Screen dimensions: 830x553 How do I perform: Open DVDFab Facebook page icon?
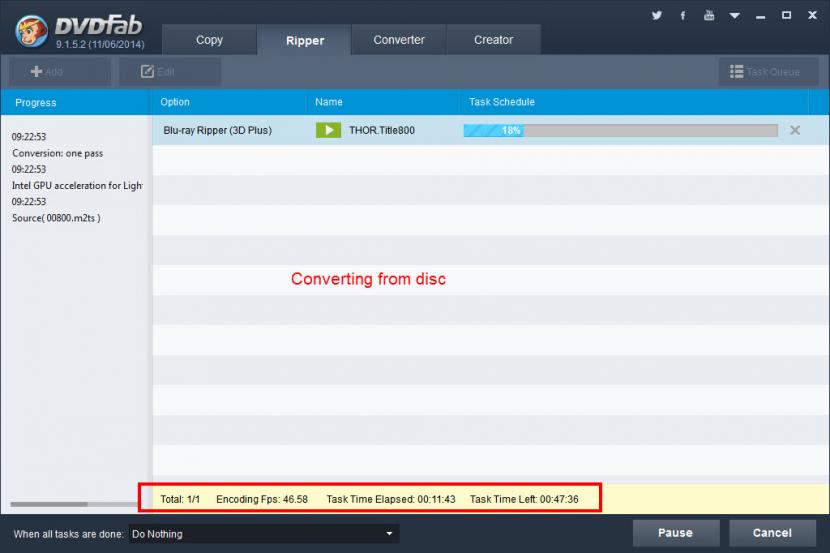(683, 15)
